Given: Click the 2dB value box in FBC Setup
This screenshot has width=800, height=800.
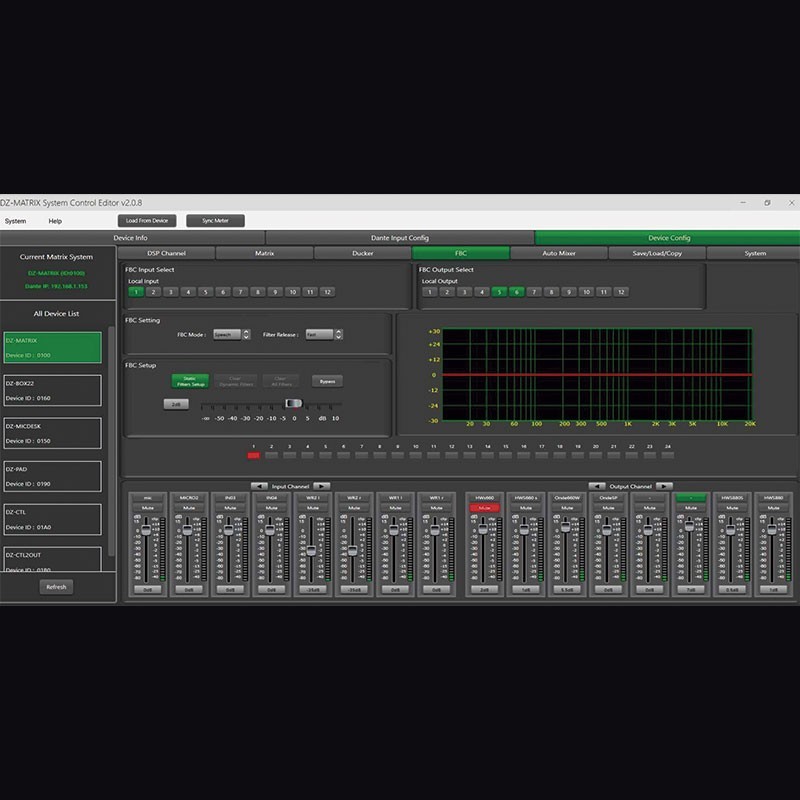Looking at the screenshot, I should [x=176, y=404].
